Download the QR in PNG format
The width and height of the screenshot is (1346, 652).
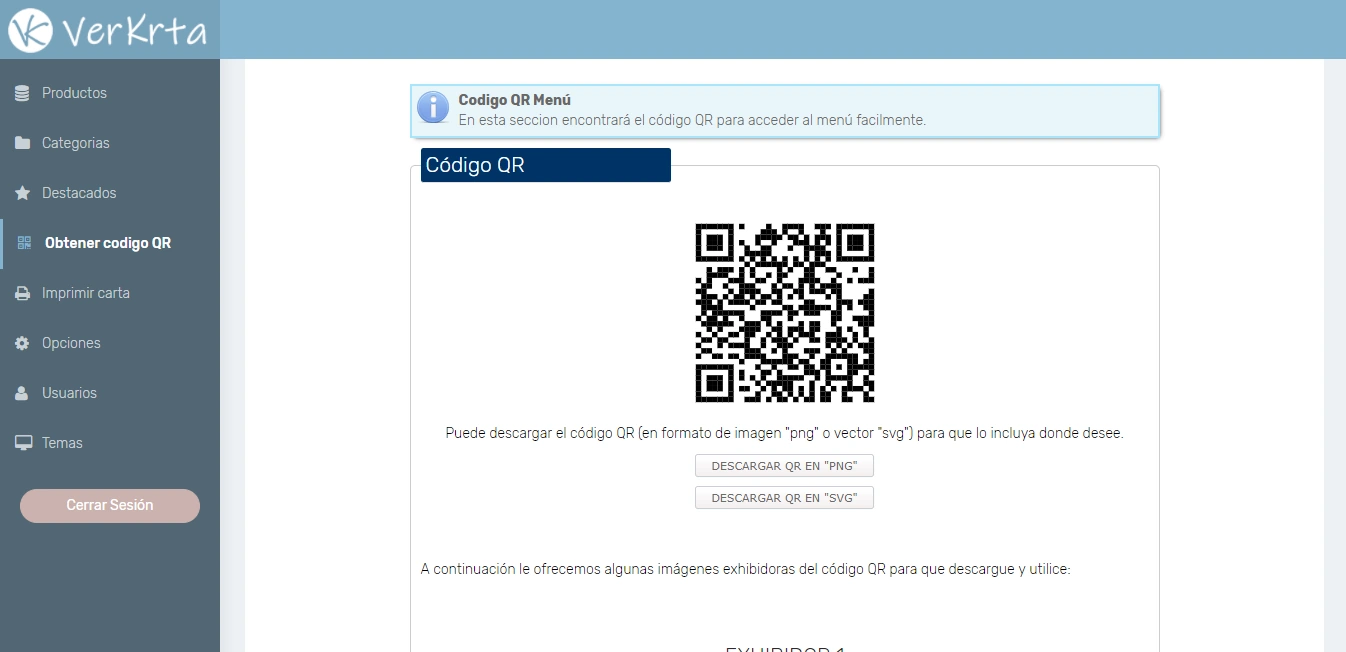click(784, 466)
